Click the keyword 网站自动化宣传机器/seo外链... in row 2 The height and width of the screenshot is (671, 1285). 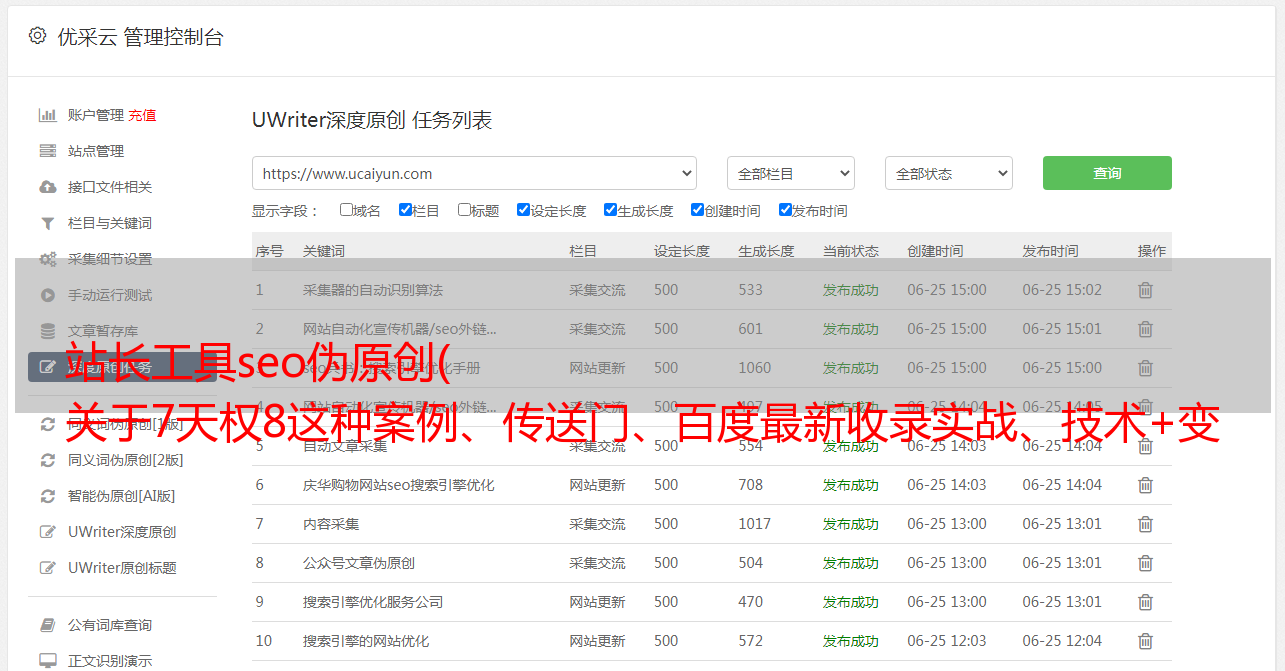(x=400, y=329)
